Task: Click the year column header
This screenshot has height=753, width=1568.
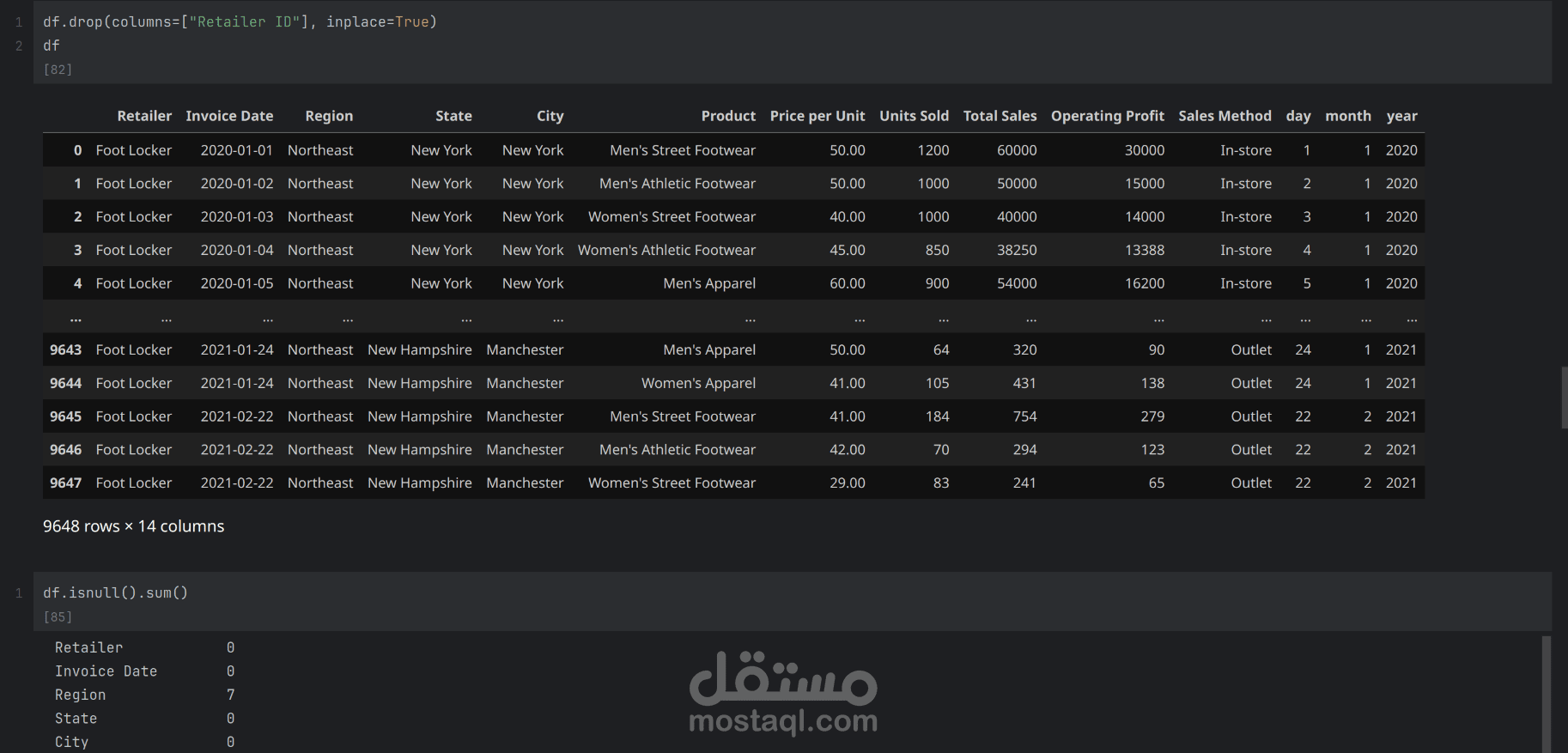Action: click(x=1401, y=116)
